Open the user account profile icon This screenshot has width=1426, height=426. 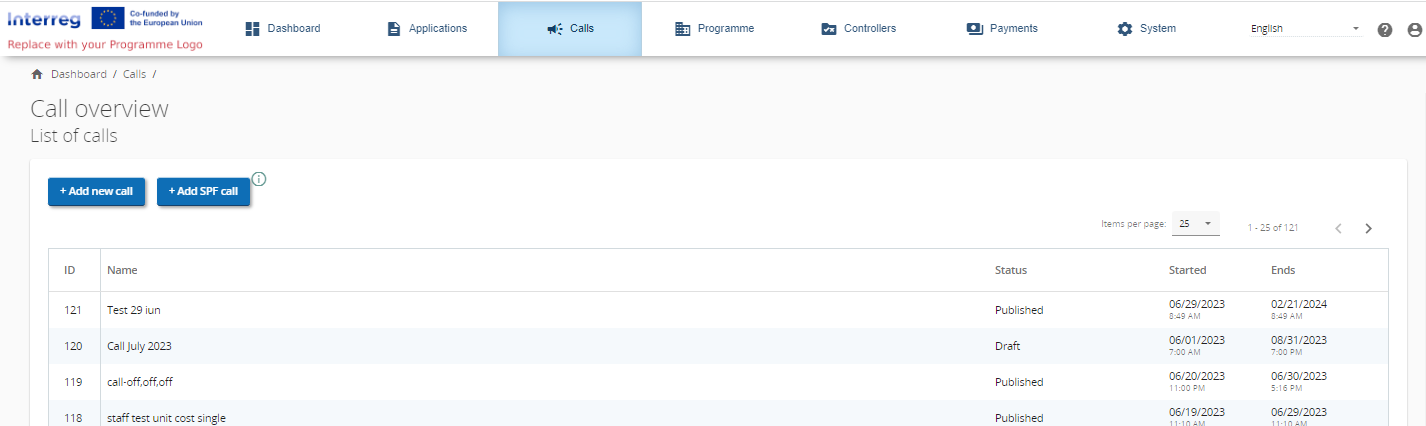1414,30
